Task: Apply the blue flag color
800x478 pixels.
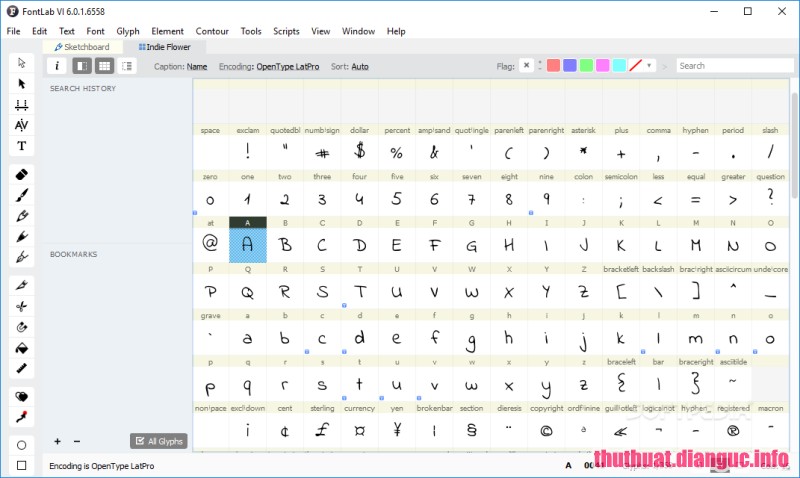Action: tap(569, 65)
